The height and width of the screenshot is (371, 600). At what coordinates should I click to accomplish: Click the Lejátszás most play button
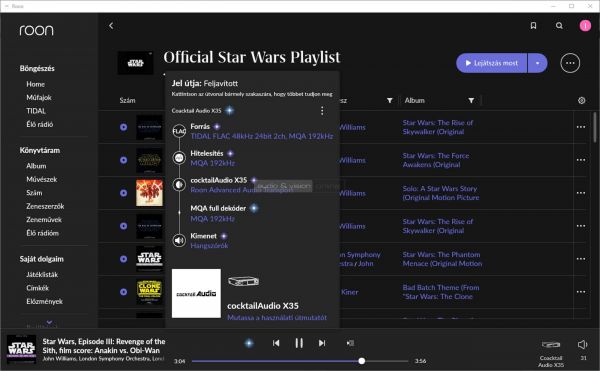click(x=492, y=63)
